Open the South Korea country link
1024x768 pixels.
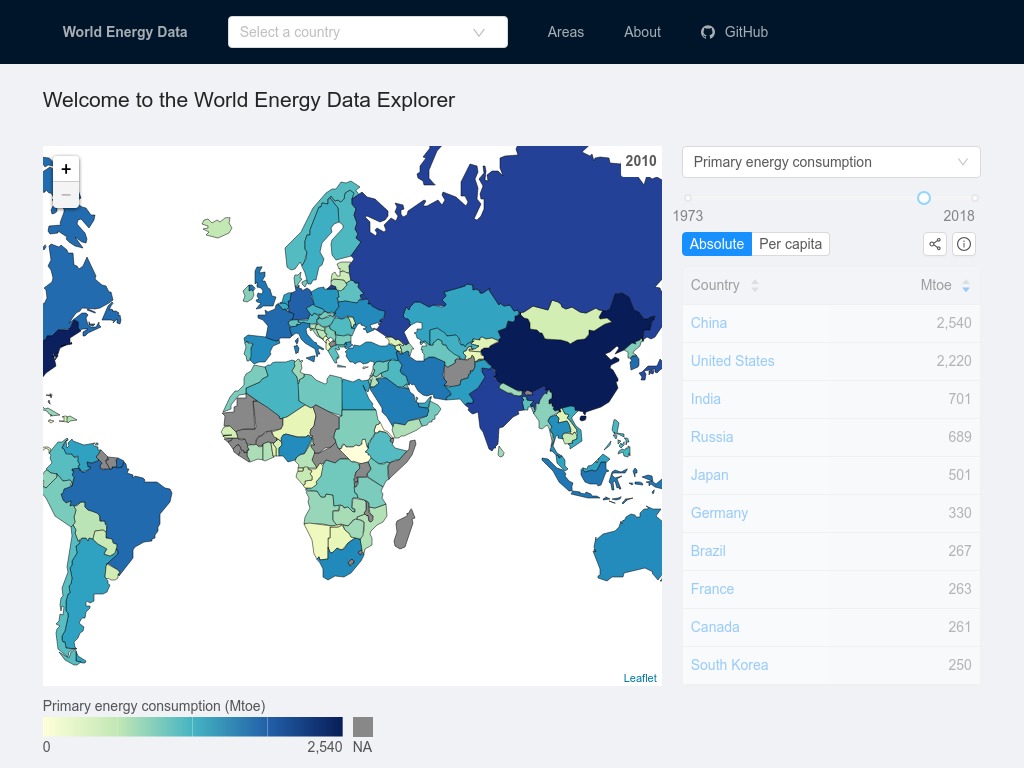[x=729, y=665]
